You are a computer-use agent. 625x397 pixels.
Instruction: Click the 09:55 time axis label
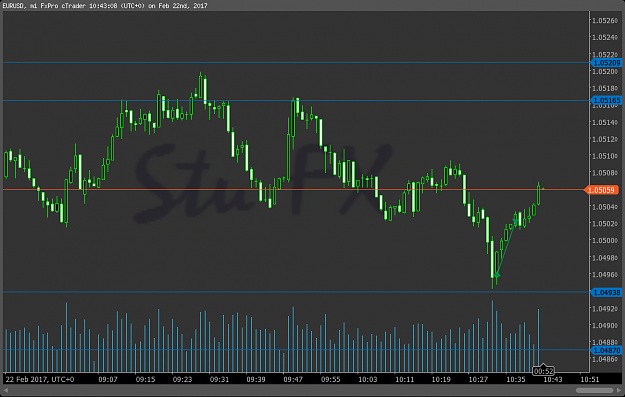click(330, 379)
